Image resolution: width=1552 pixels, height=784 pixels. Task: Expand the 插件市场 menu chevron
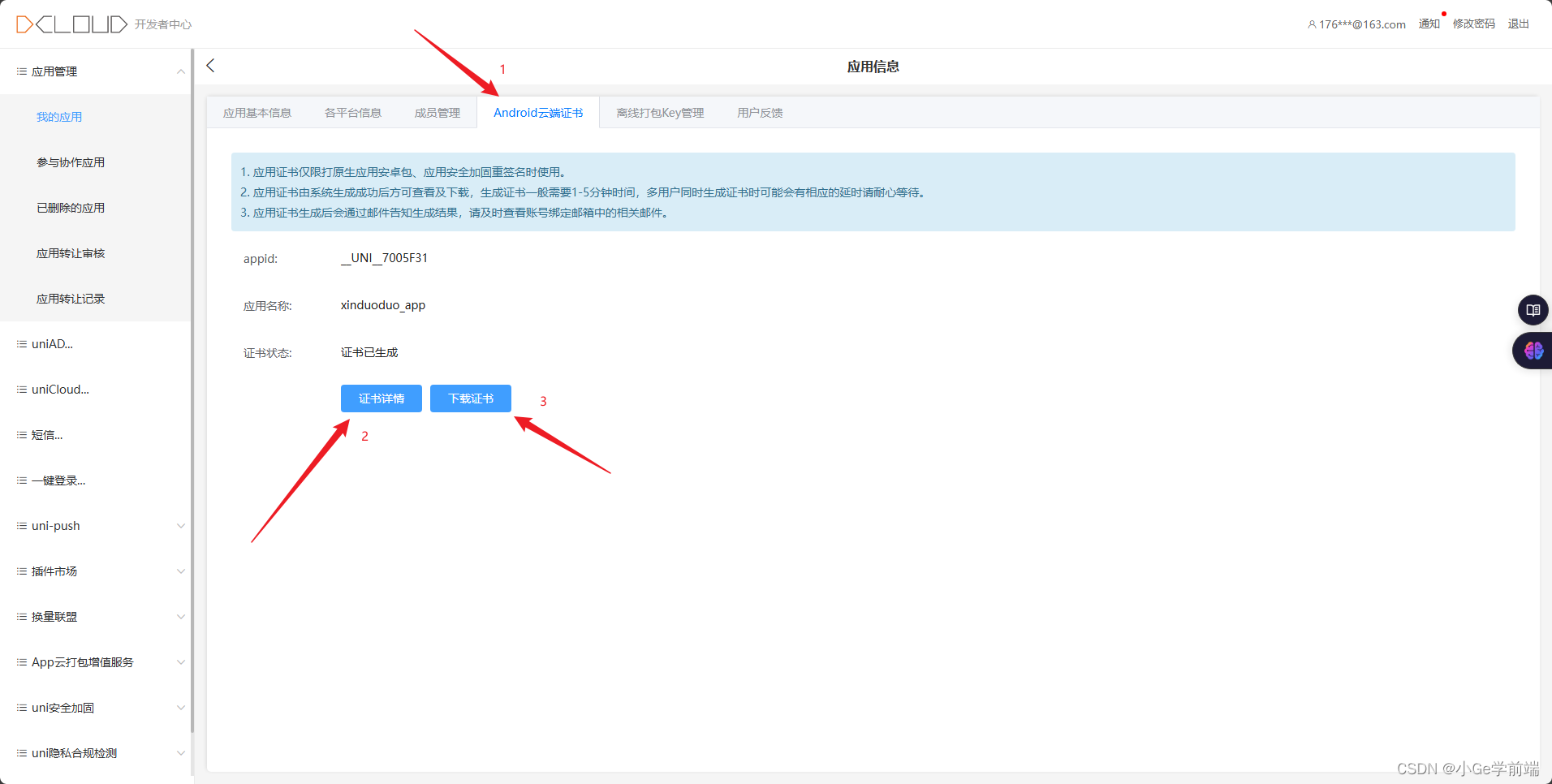[181, 571]
